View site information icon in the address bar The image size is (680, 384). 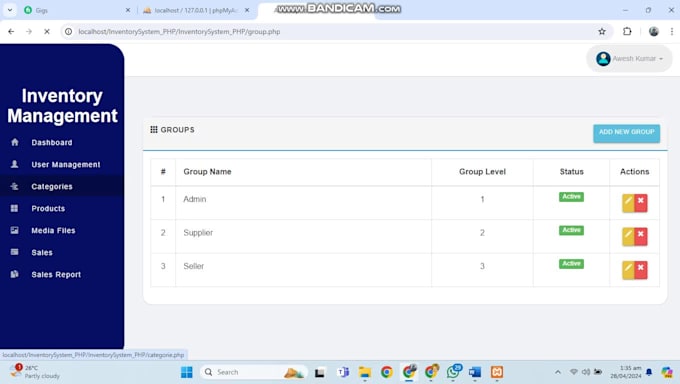[x=69, y=31]
